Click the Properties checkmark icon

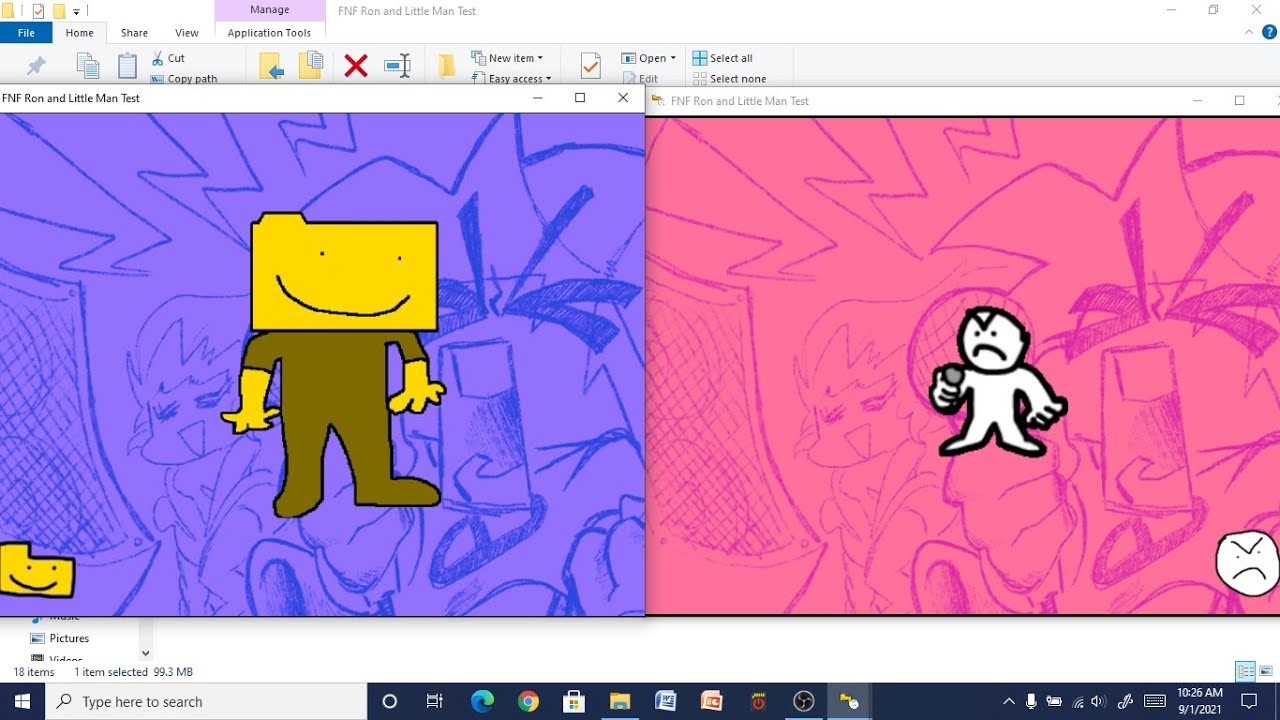[x=590, y=67]
